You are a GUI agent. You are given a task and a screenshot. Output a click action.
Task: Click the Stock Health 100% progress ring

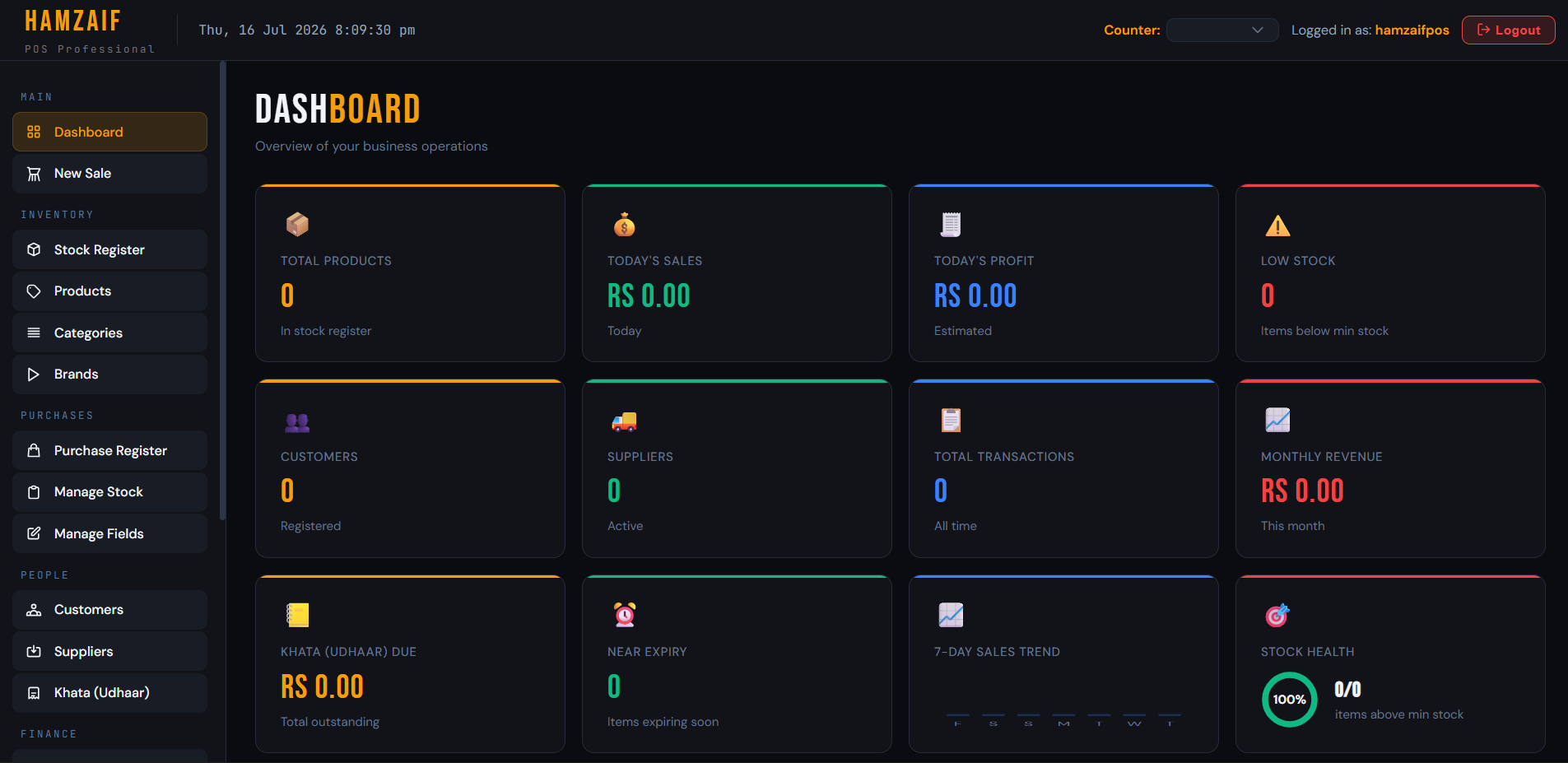[x=1289, y=700]
